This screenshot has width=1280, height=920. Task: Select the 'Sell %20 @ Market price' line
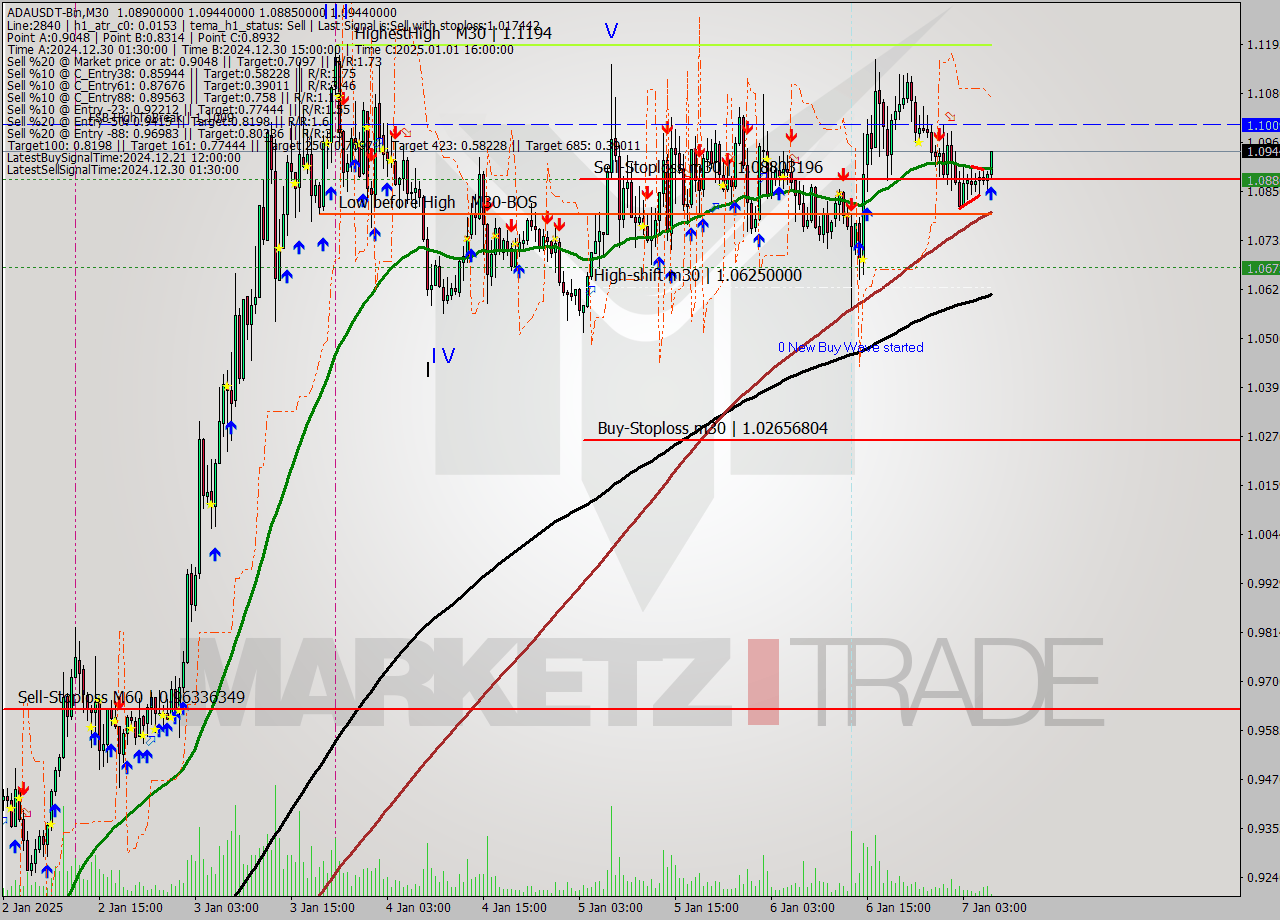193,60
